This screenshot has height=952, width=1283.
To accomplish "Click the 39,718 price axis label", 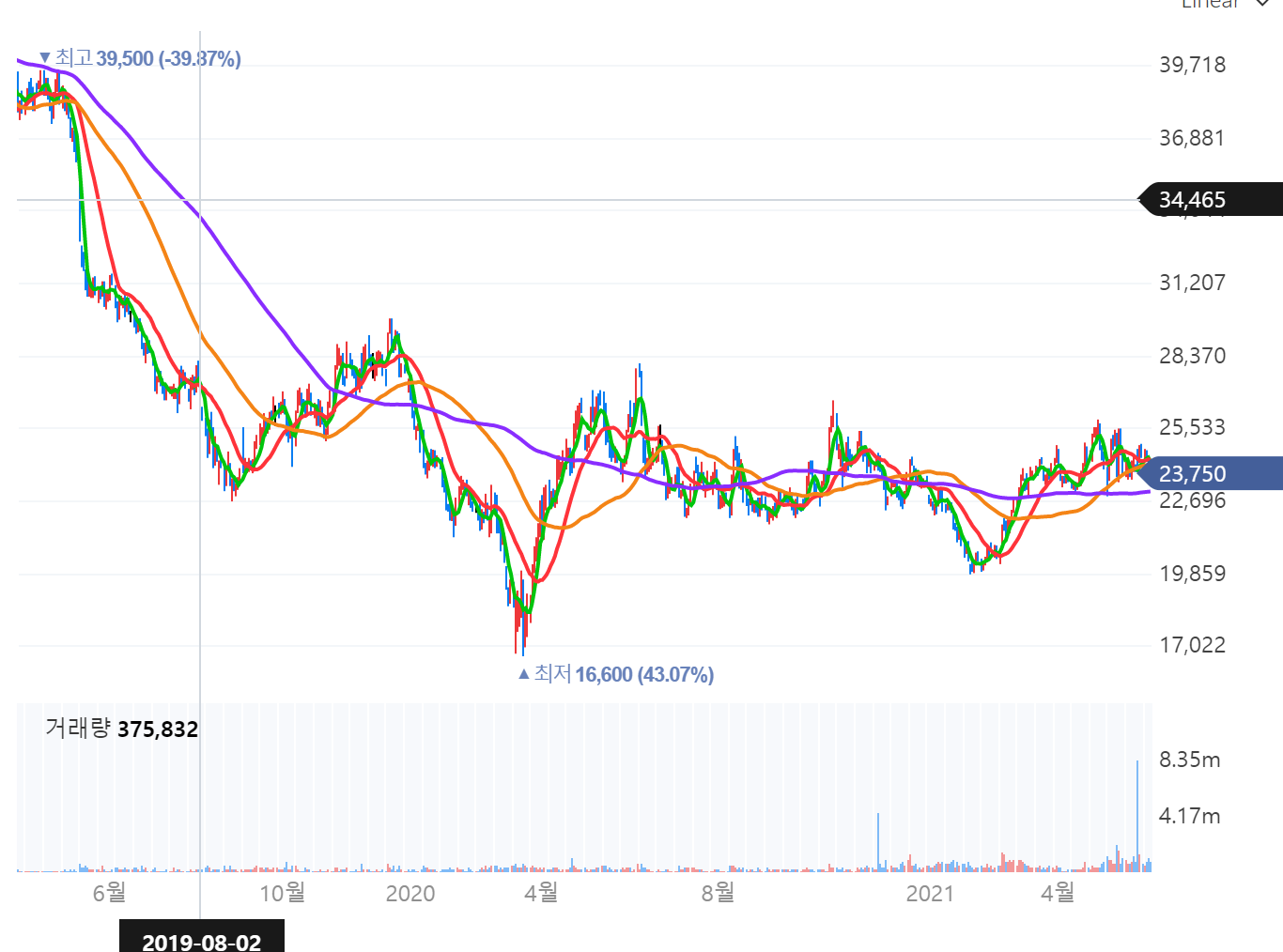I will click(1192, 65).
